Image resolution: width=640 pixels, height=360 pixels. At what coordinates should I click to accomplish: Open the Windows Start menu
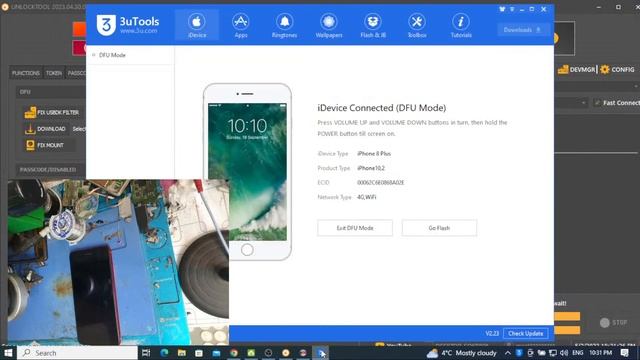[x=8, y=353]
